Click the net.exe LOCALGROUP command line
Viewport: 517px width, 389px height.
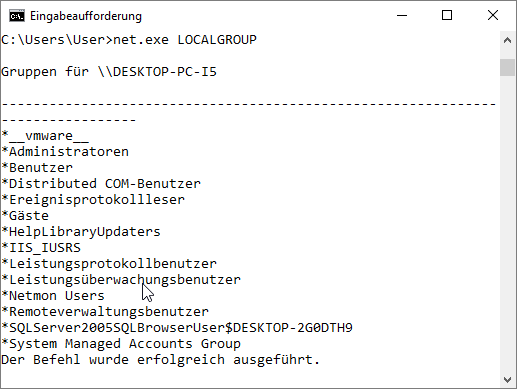(129, 40)
